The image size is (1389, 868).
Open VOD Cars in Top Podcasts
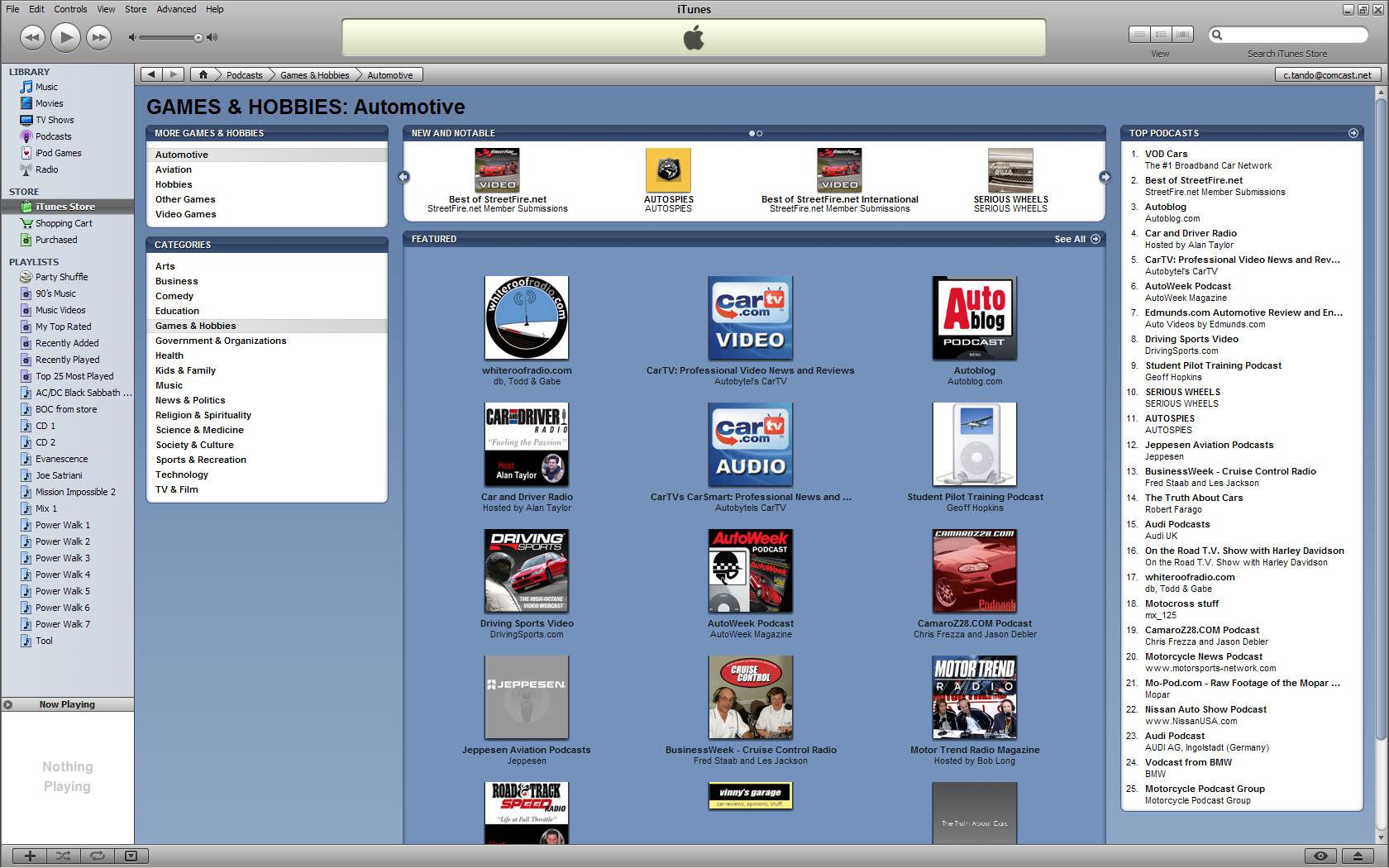(1166, 154)
